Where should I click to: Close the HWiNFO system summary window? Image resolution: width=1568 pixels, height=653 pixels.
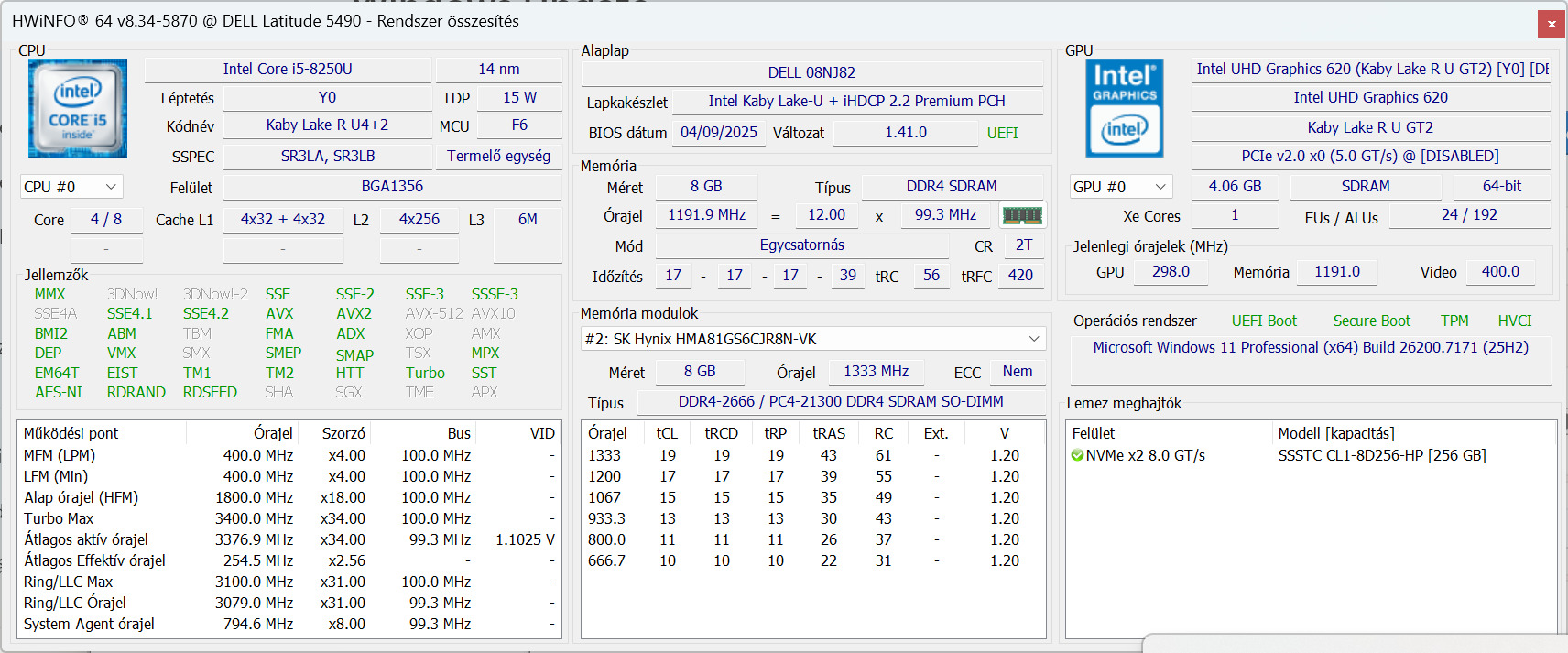click(x=1552, y=24)
